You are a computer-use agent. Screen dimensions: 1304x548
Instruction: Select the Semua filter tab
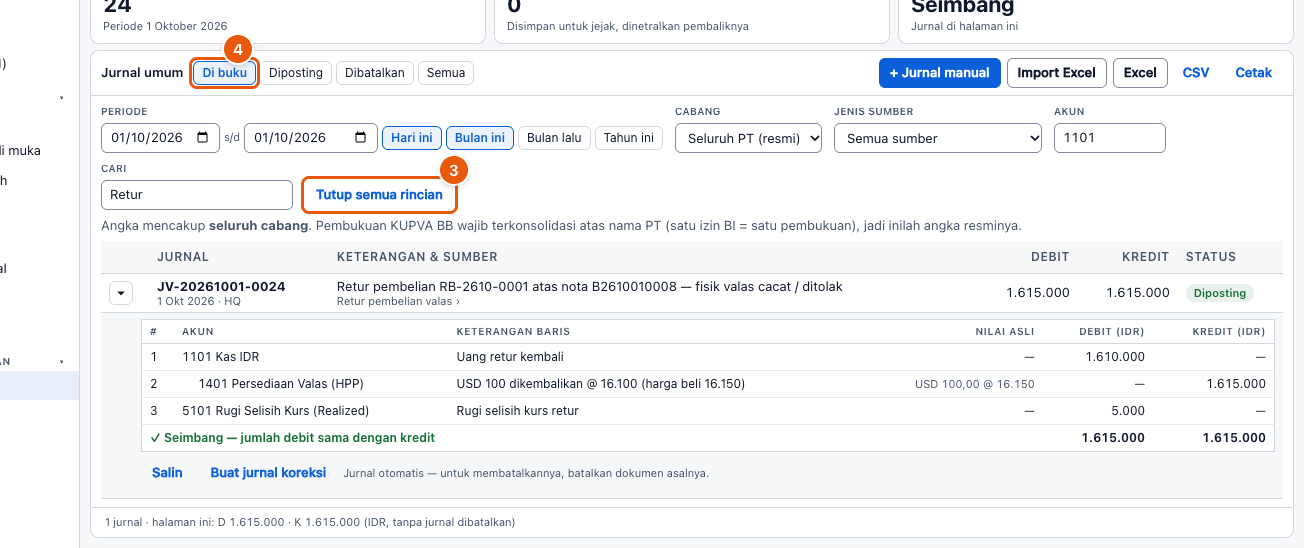pyautogui.click(x=446, y=73)
